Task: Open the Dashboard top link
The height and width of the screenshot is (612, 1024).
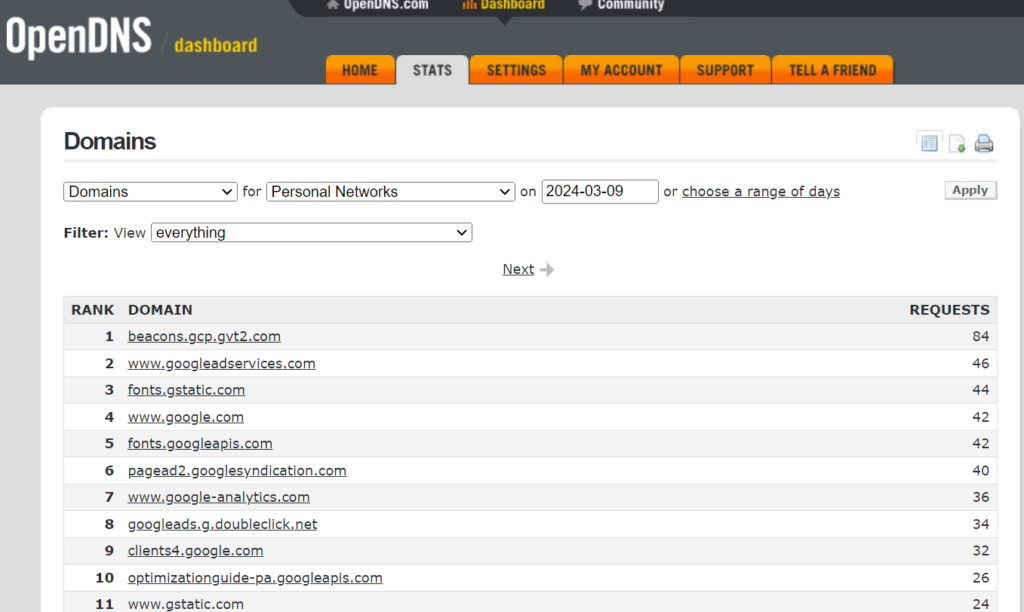Action: coord(504,5)
